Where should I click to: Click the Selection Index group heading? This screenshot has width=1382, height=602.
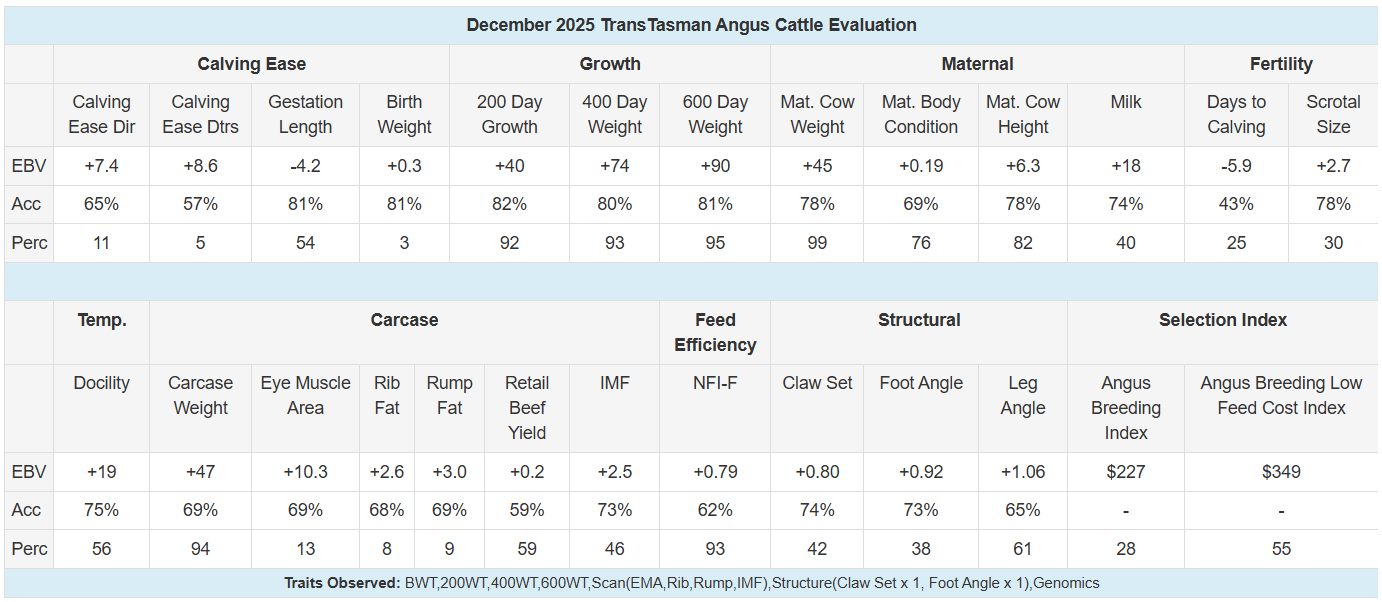pyautogui.click(x=1223, y=320)
